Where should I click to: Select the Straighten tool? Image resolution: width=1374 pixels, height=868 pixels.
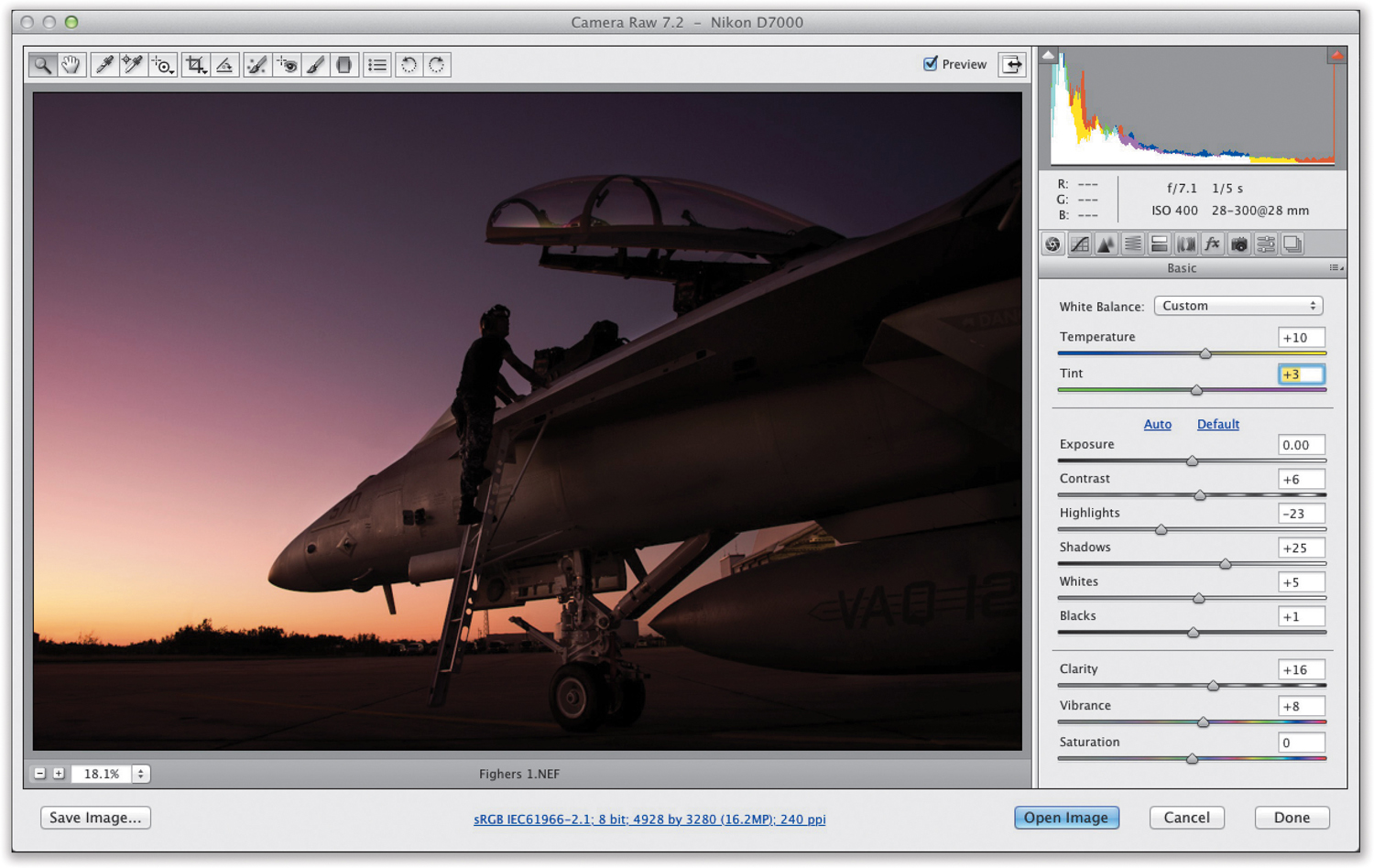tap(224, 65)
